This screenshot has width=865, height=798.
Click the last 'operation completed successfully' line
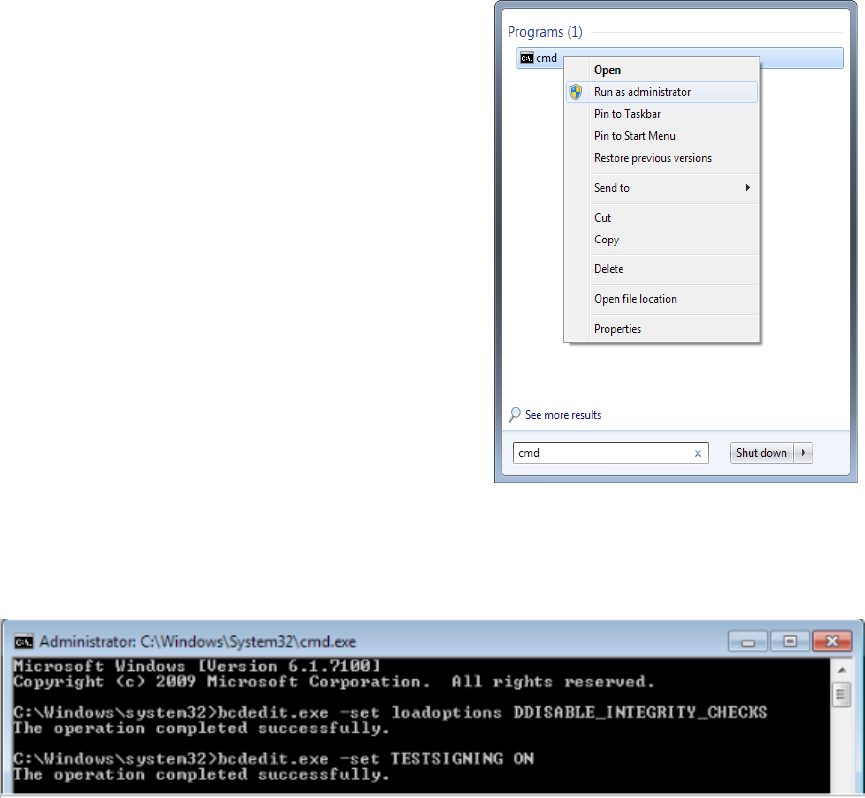coord(201,775)
